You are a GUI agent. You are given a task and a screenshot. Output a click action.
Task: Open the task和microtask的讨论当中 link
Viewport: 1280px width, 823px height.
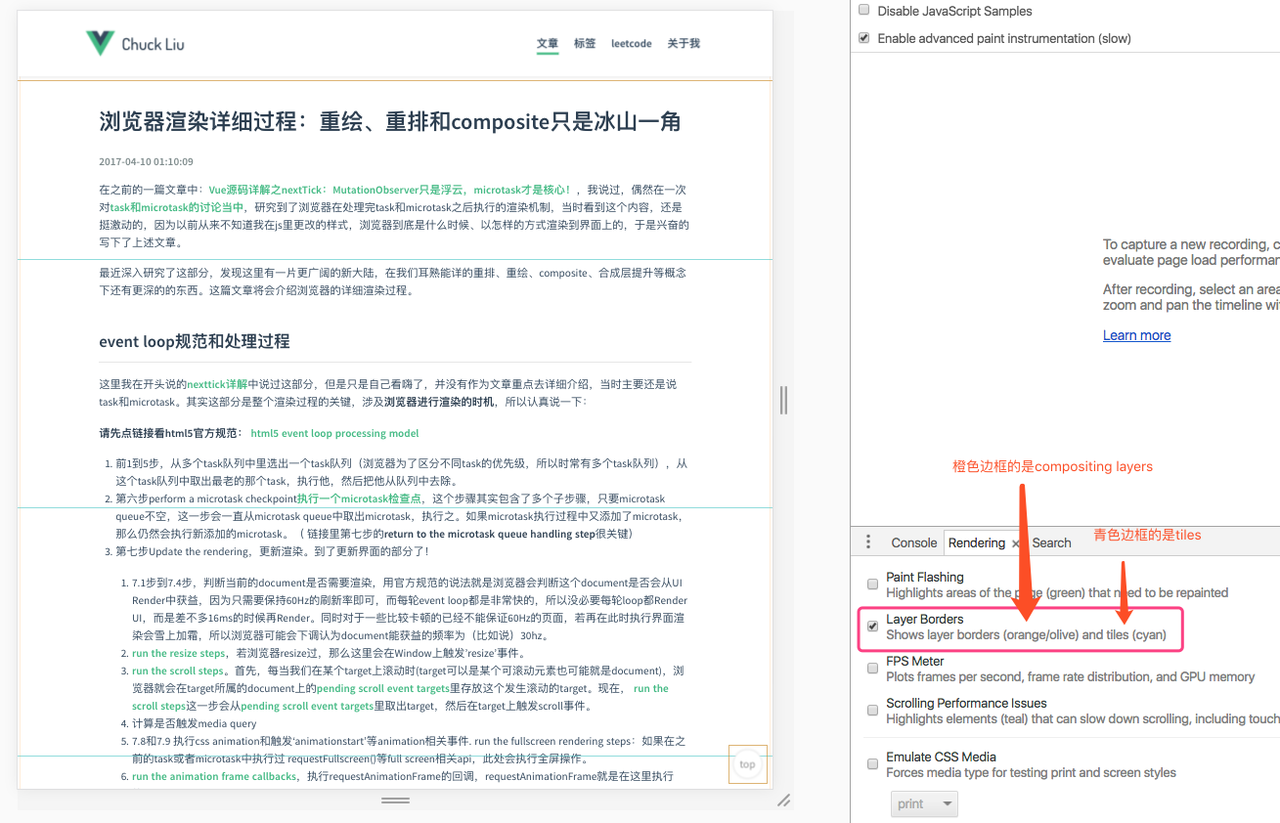pos(177,207)
